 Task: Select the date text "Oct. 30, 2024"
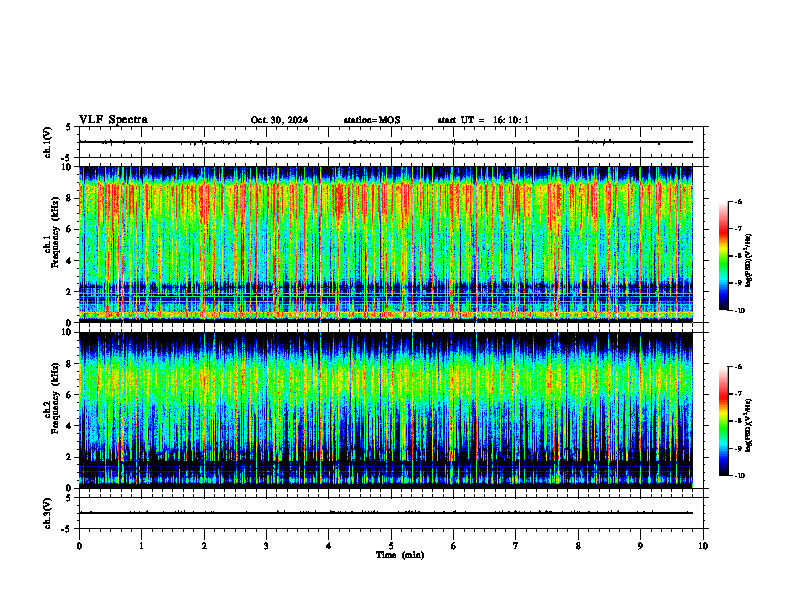[279, 120]
